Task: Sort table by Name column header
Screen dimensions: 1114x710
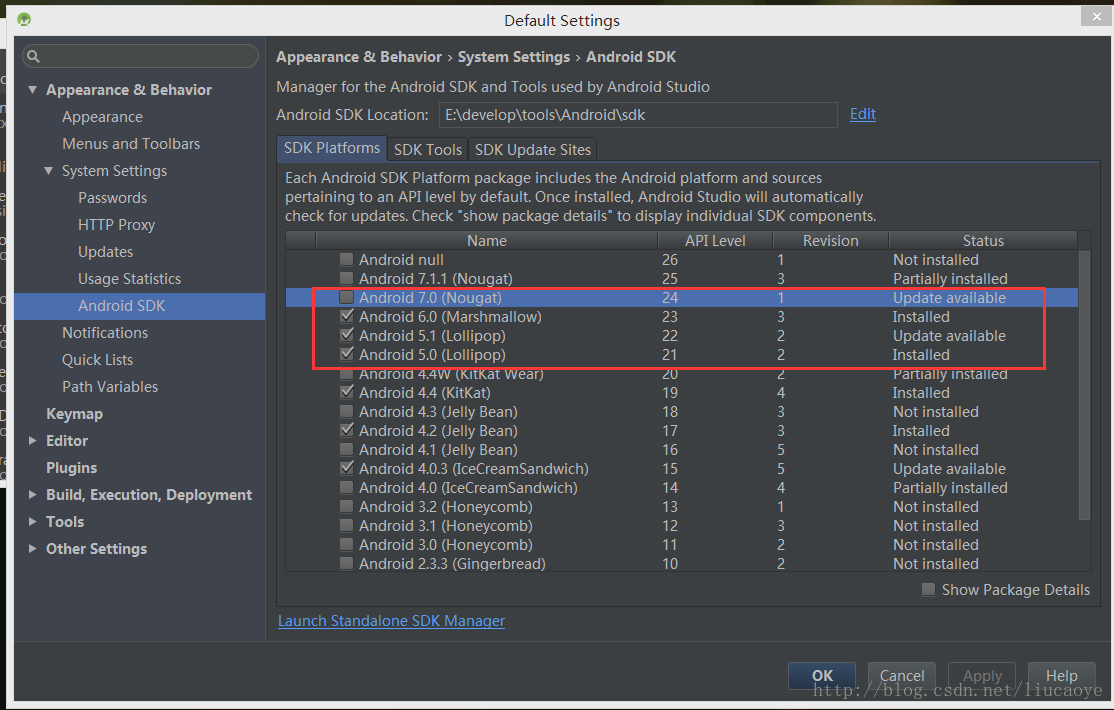Action: [487, 240]
